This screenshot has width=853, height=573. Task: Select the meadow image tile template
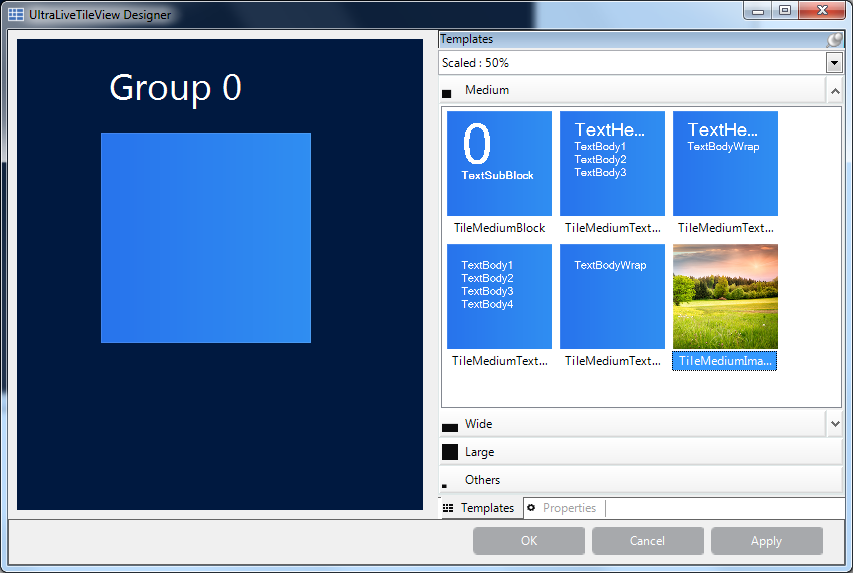(725, 296)
